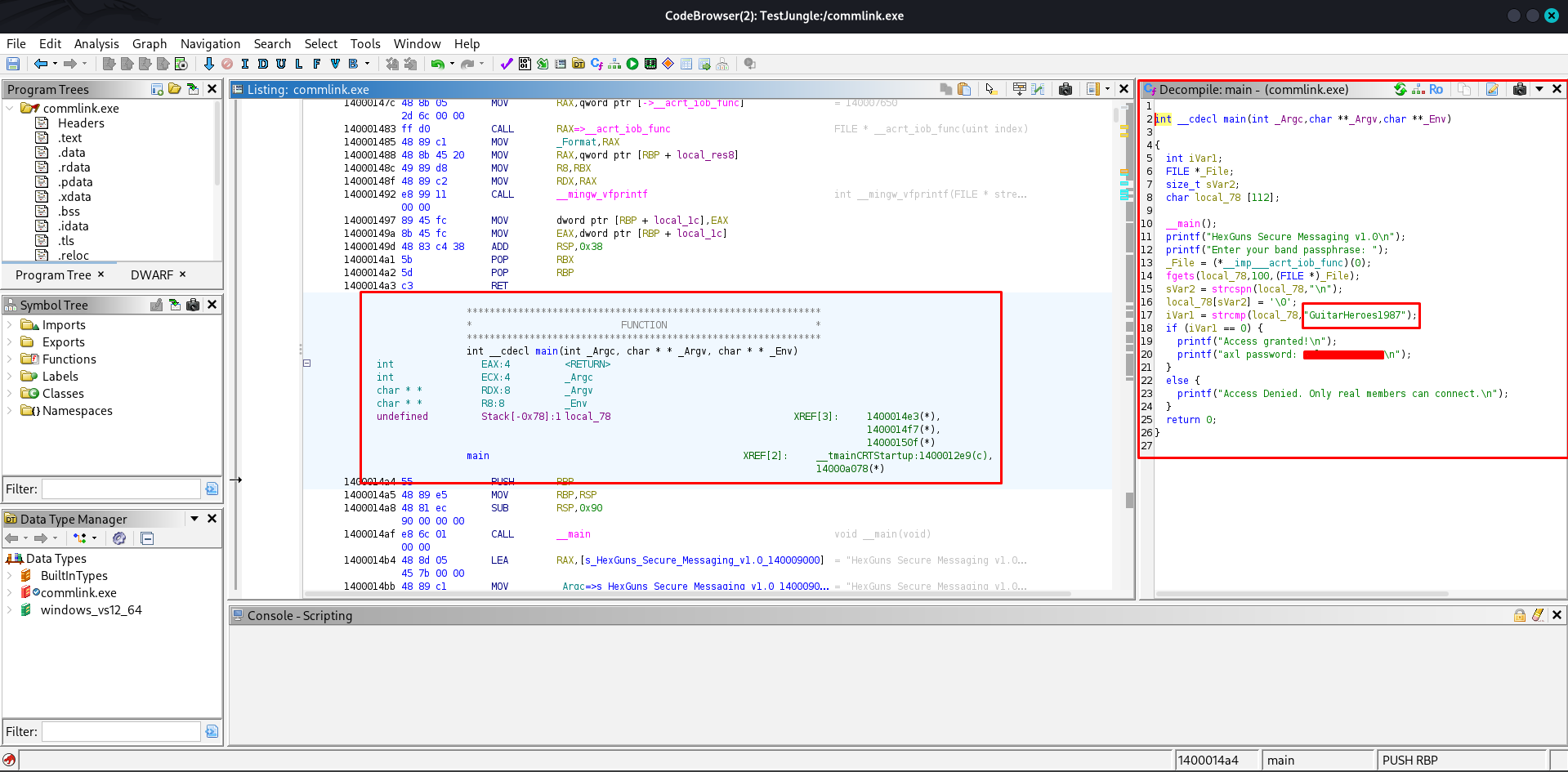Select .rdata section in Program Trees

click(74, 167)
